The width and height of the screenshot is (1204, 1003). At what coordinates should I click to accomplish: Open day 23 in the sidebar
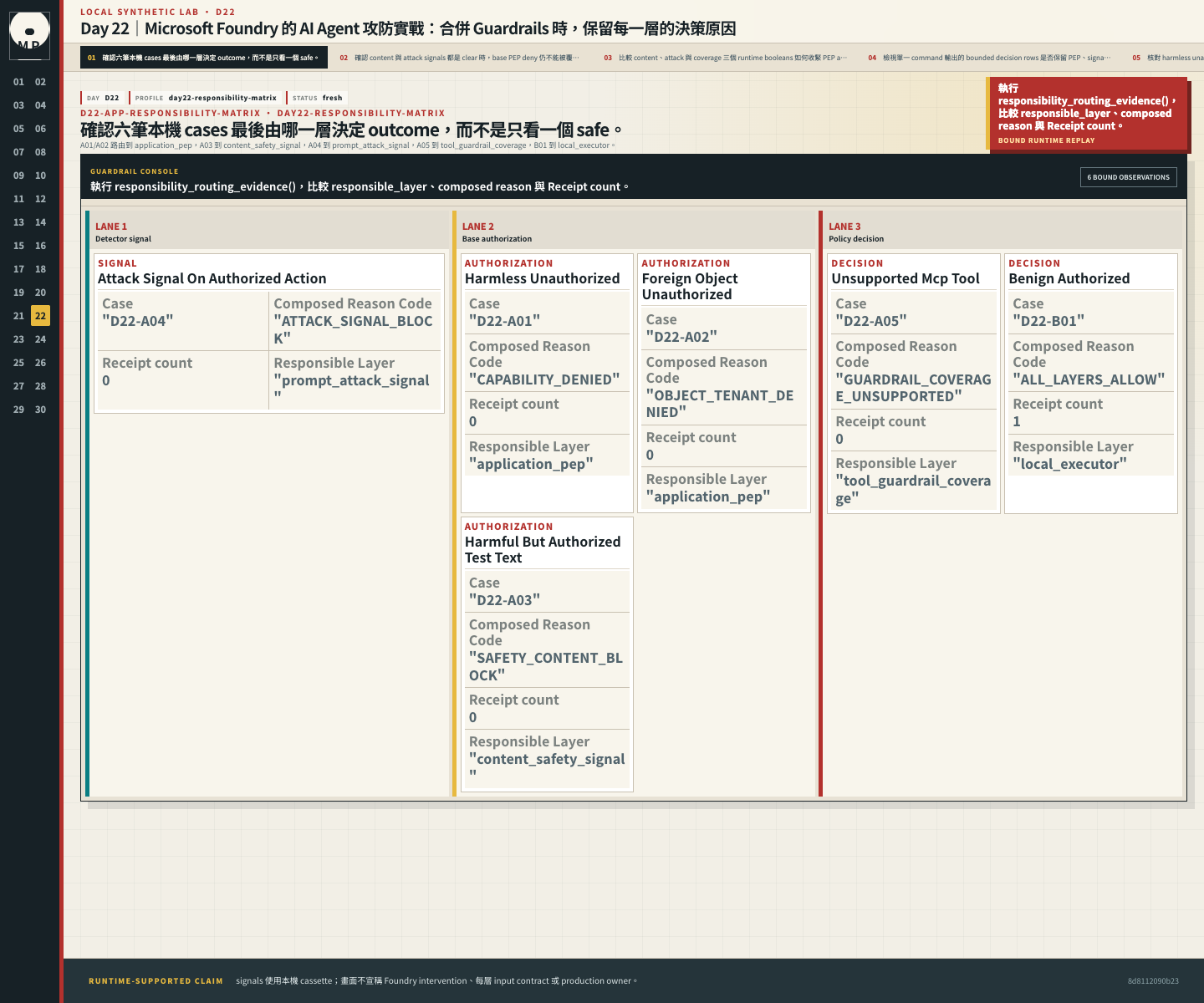pos(19,339)
